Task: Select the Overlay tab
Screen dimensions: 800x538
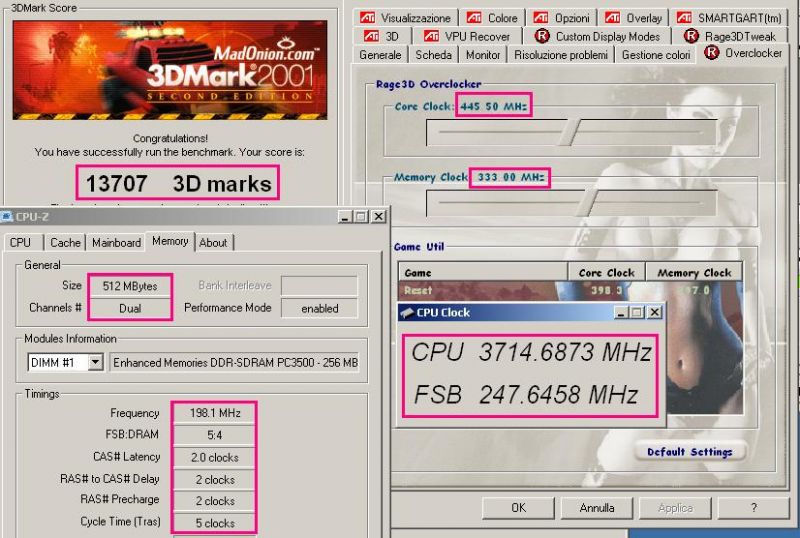Action: pyautogui.click(x=633, y=18)
